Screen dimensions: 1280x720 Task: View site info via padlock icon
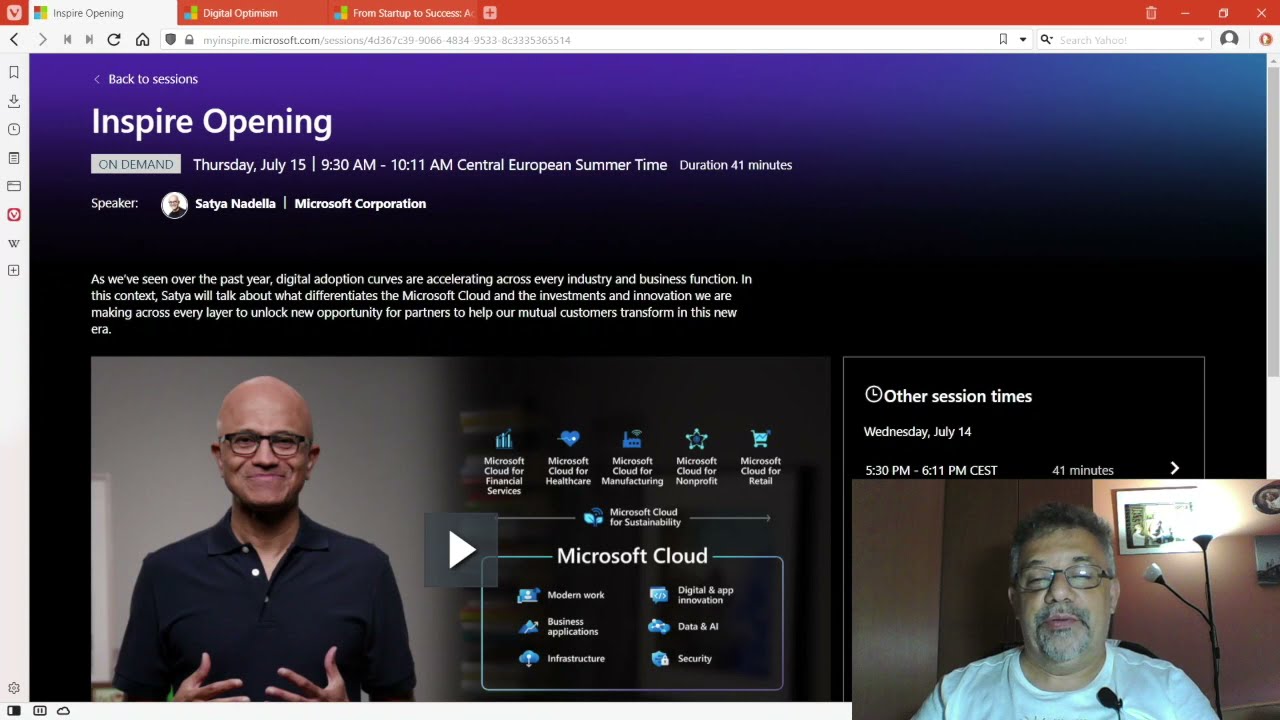(x=189, y=40)
